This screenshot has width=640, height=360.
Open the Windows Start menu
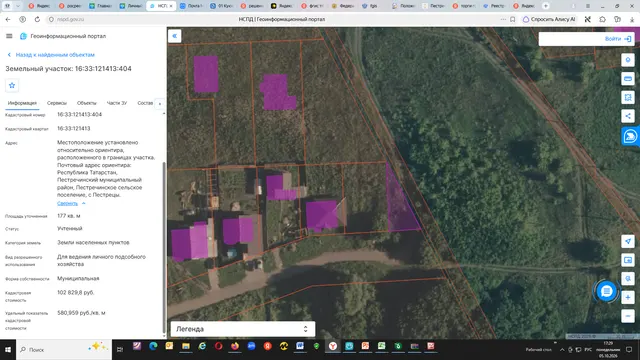point(8,350)
